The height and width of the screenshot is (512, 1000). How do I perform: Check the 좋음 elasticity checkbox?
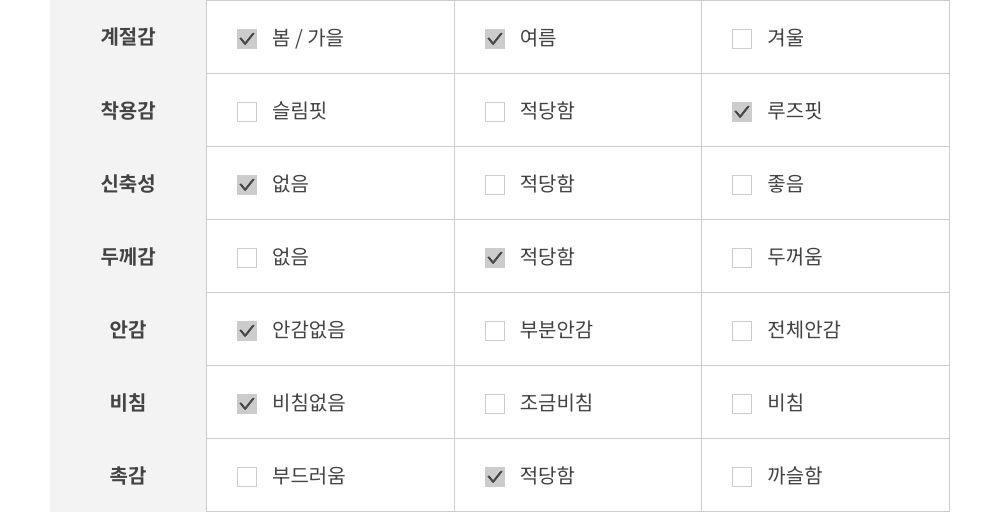[742, 185]
